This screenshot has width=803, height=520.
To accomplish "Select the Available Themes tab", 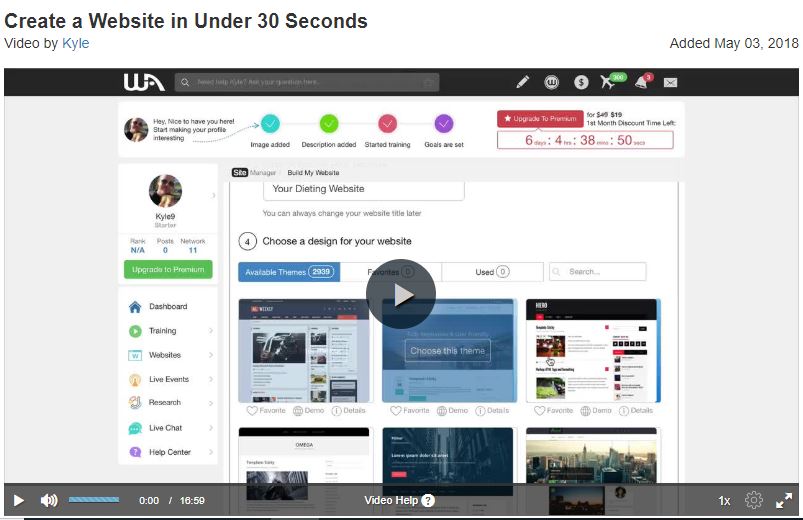I will tap(289, 272).
